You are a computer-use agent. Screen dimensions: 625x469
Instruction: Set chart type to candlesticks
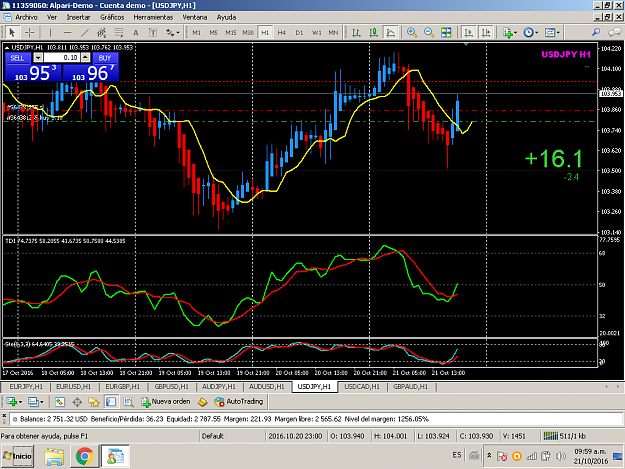tap(373, 32)
